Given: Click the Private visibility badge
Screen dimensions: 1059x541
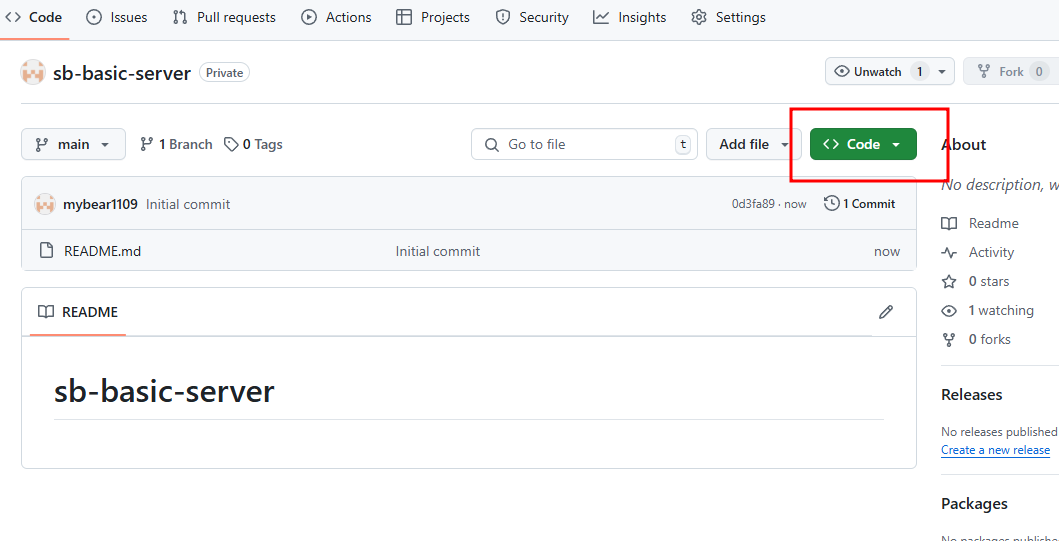Looking at the screenshot, I should tap(224, 73).
